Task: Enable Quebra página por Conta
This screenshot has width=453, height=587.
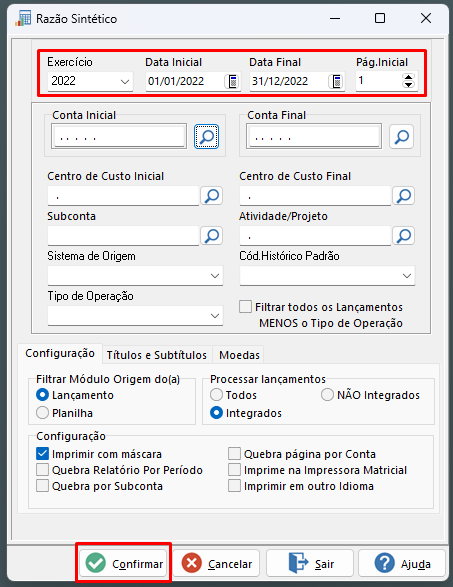Action: [234, 454]
